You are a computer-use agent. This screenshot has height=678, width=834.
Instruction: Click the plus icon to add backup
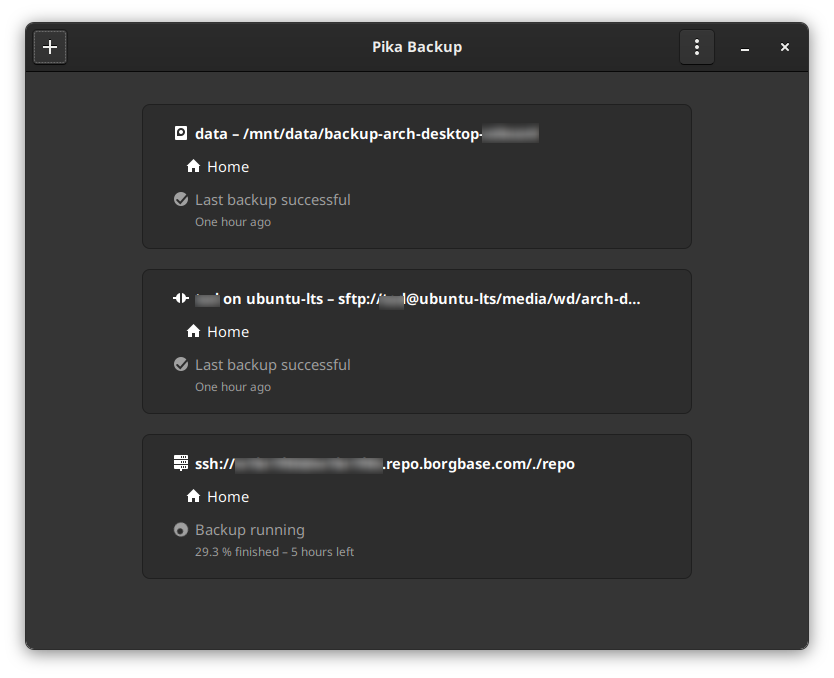pos(50,47)
